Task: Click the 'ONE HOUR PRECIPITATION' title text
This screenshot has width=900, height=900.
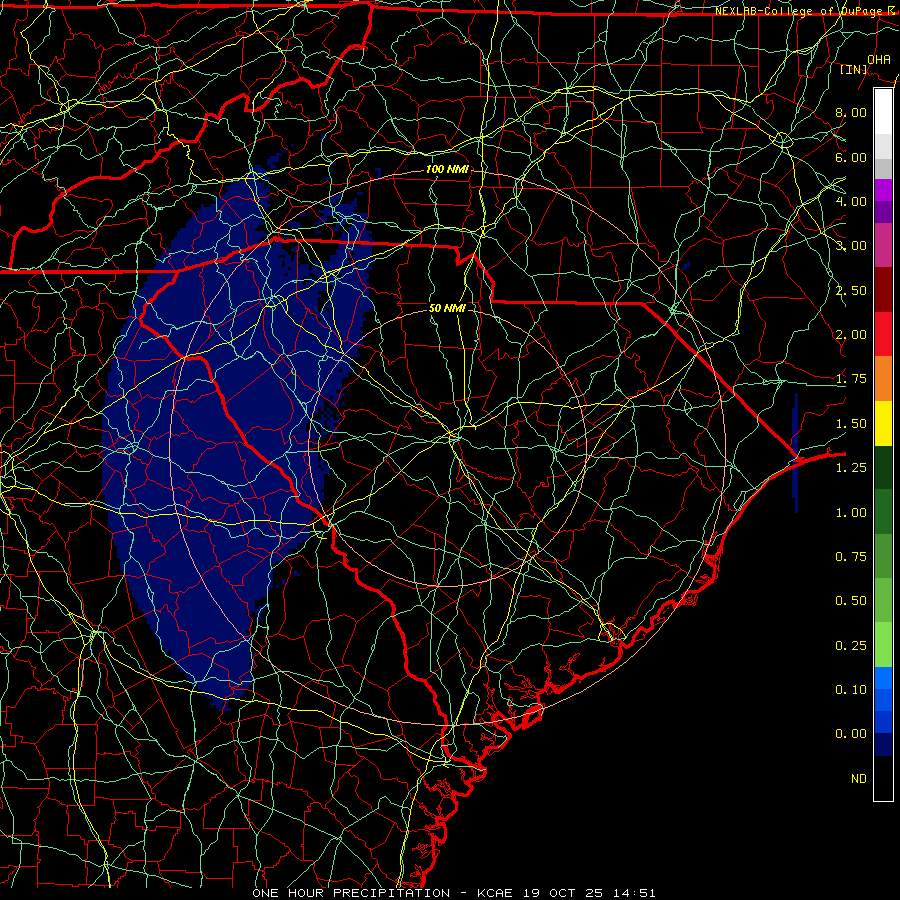Action: pos(351,893)
